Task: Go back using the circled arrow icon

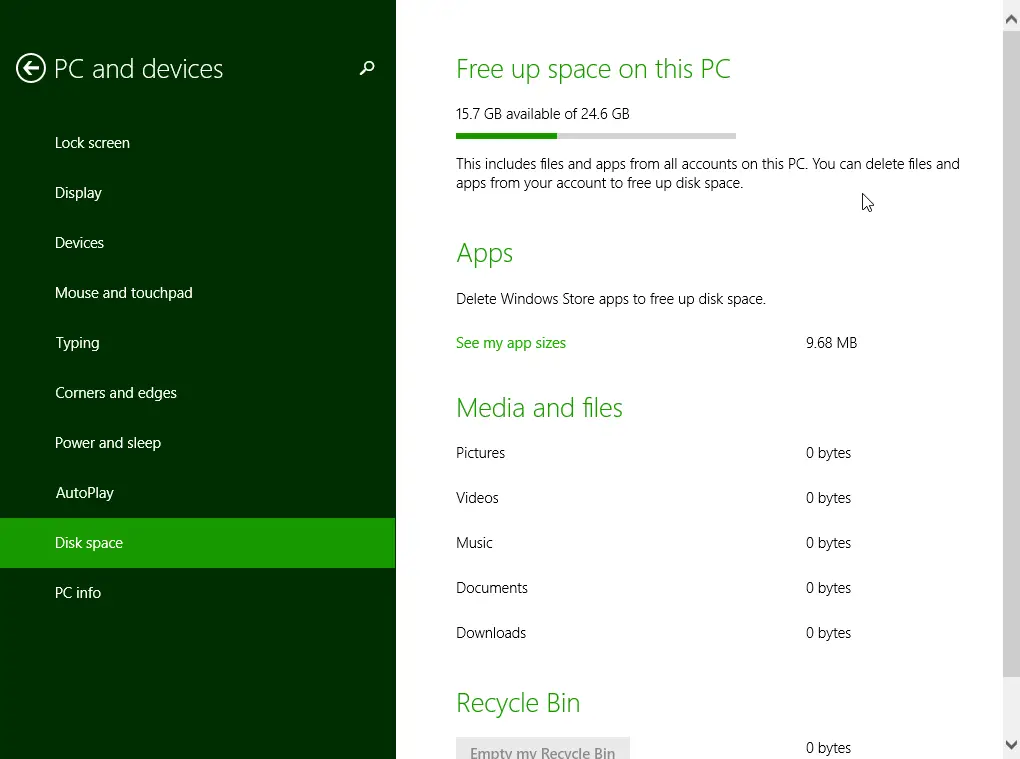Action: (x=31, y=68)
